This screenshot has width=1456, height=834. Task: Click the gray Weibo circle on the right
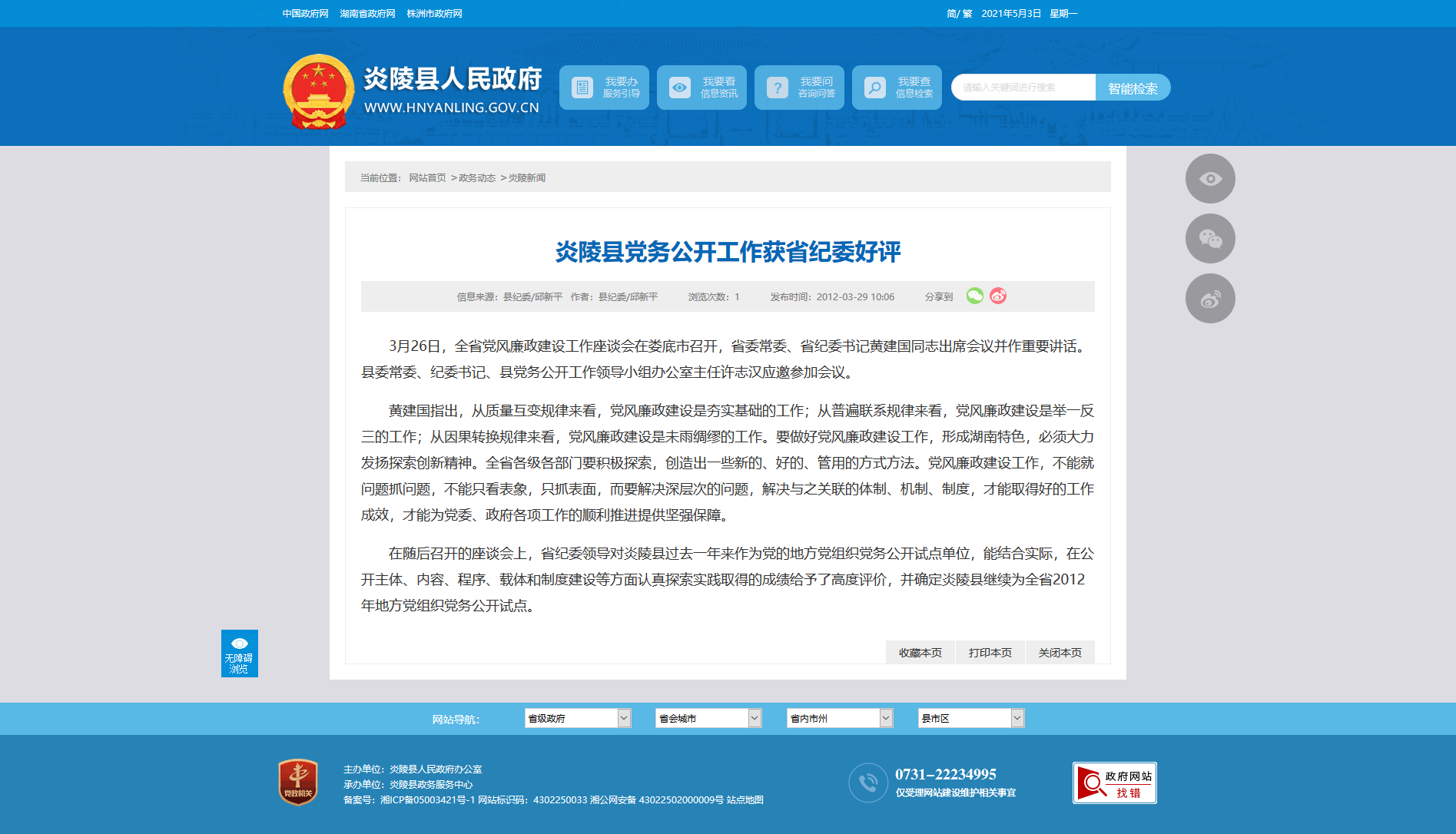1210,299
